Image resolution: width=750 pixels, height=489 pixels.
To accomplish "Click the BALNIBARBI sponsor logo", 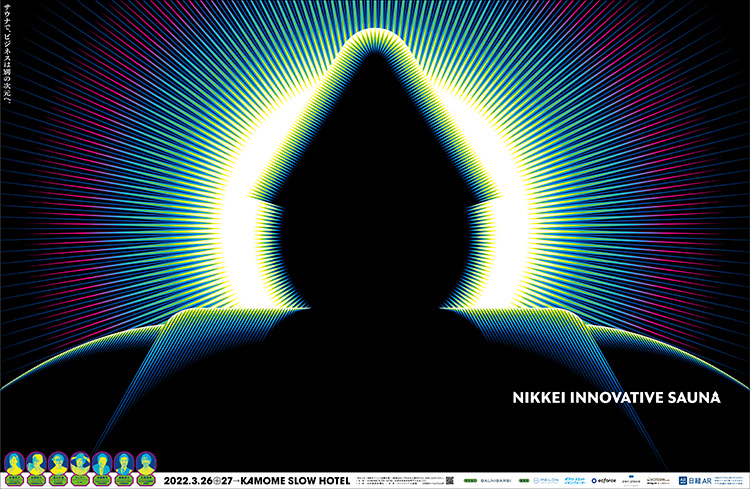I will pyautogui.click(x=496, y=480).
